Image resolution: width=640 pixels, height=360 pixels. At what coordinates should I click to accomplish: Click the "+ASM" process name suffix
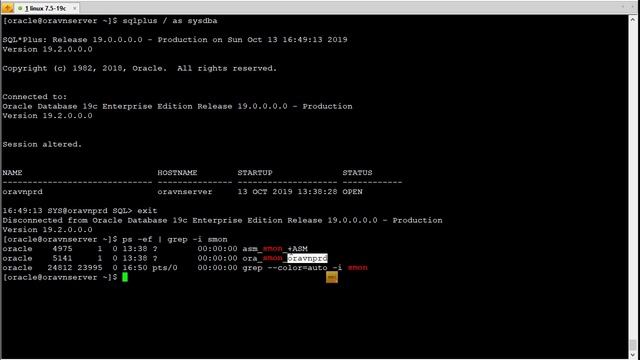click(298, 249)
